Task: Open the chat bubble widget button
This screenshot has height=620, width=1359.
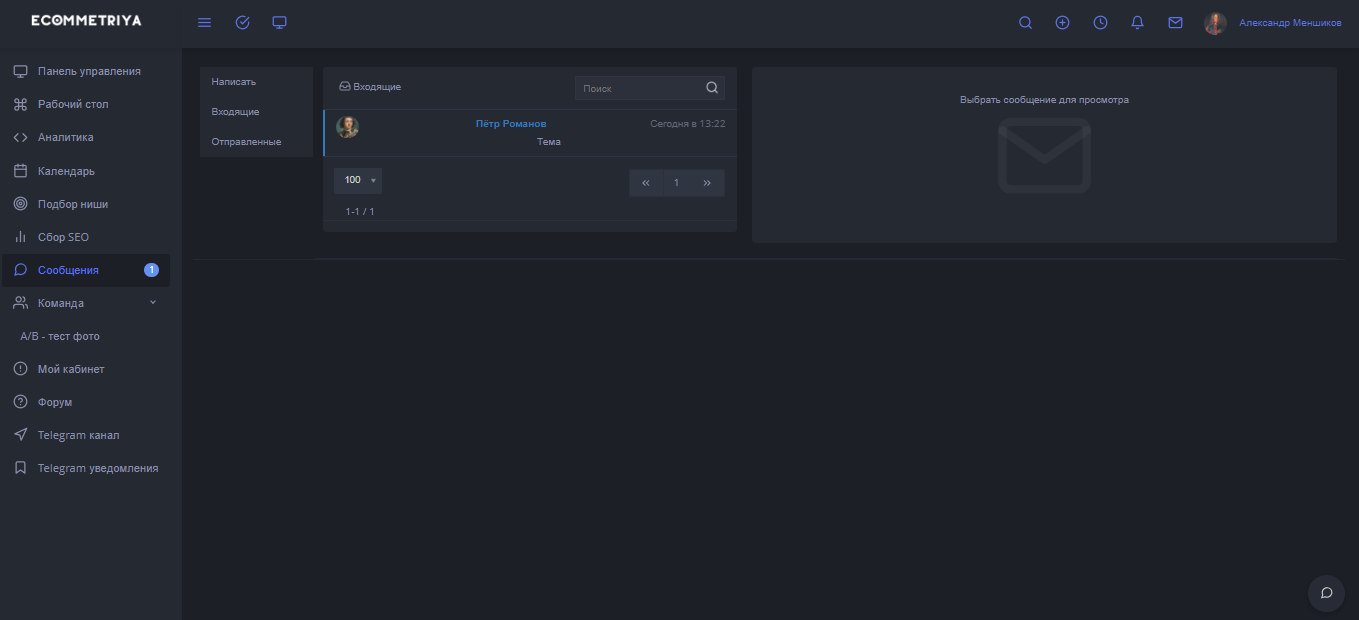Action: point(1326,593)
